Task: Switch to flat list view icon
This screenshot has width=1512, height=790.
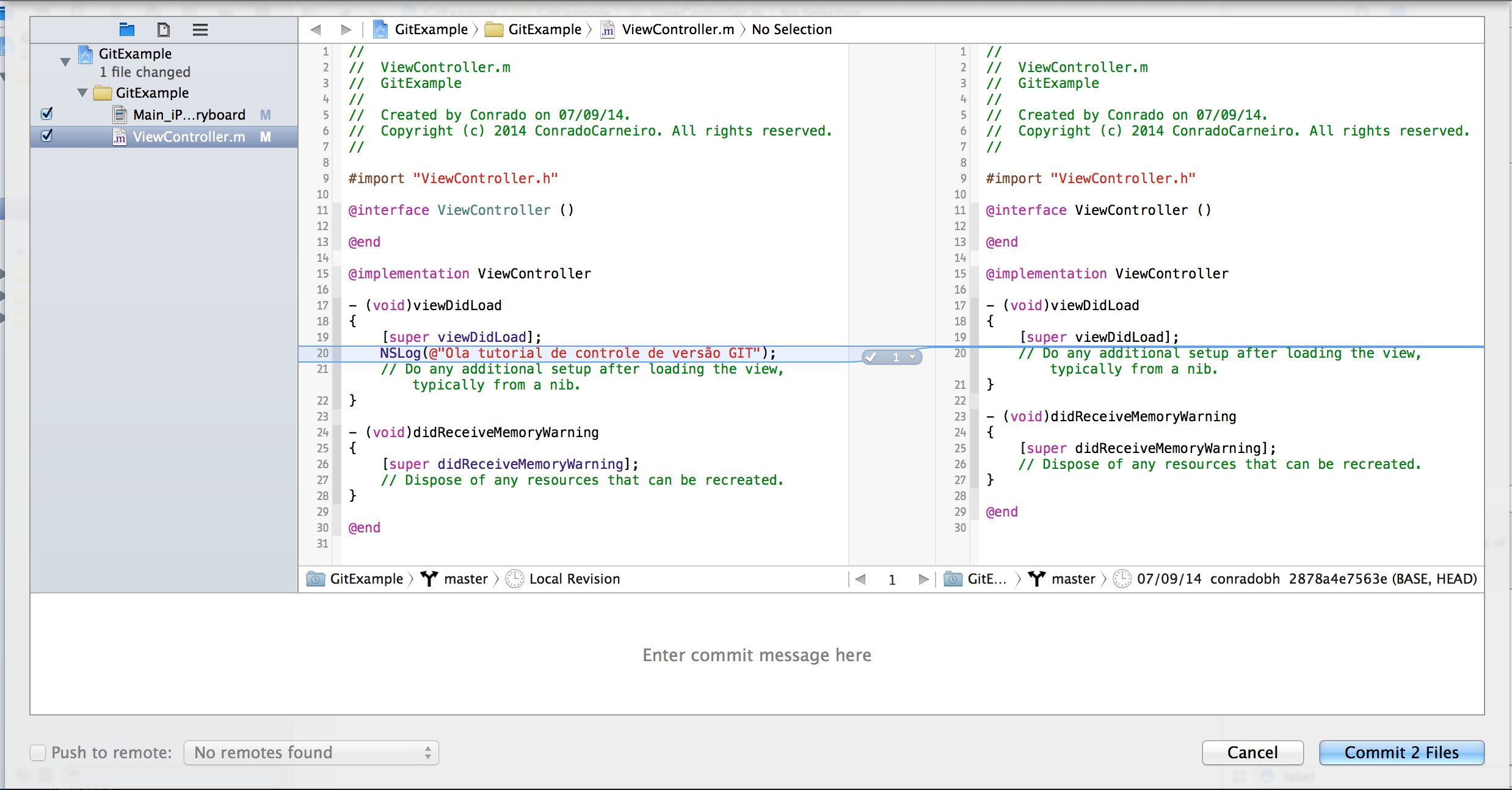Action: (x=200, y=29)
